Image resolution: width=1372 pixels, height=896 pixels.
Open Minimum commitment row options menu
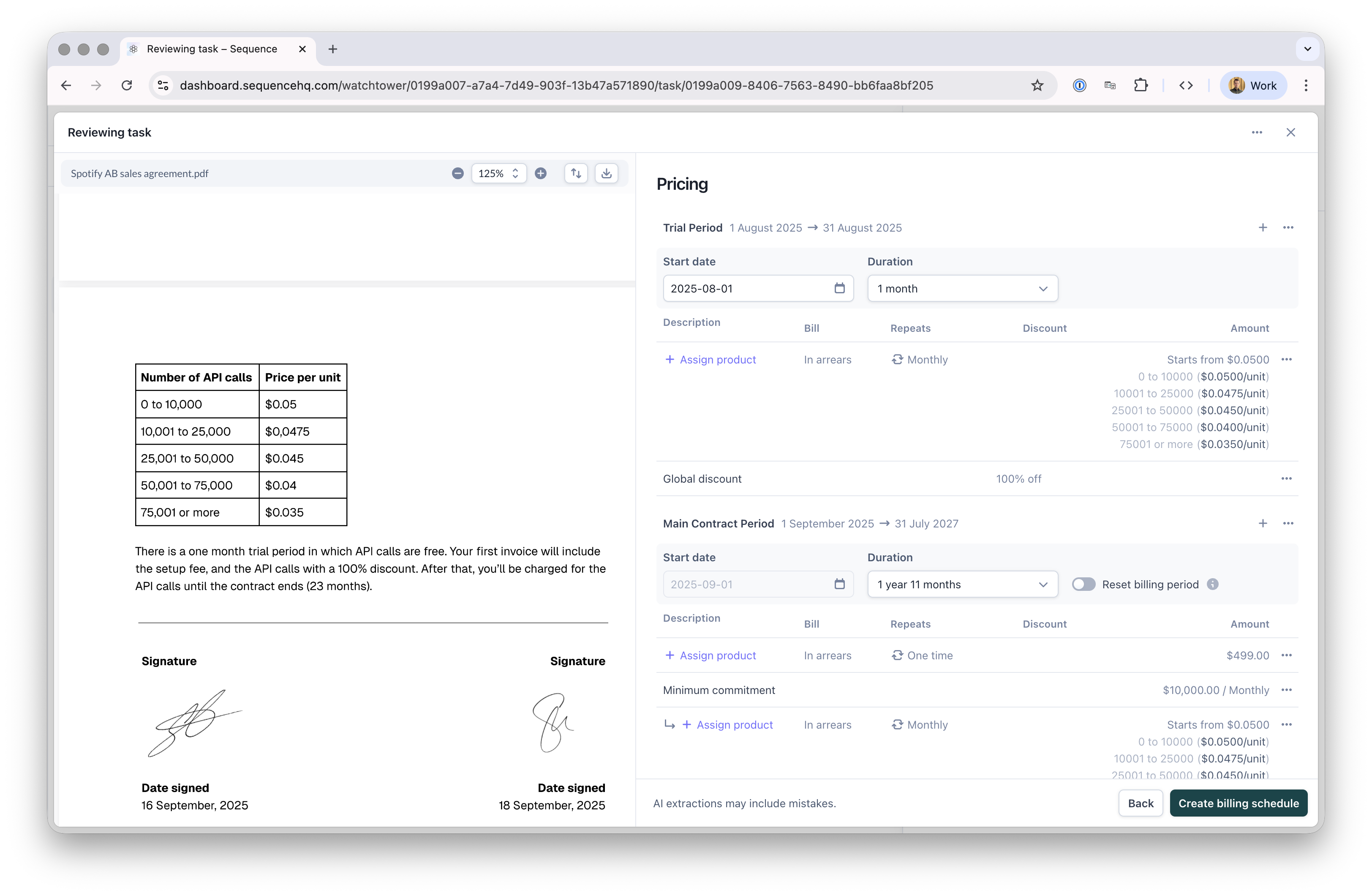point(1286,690)
